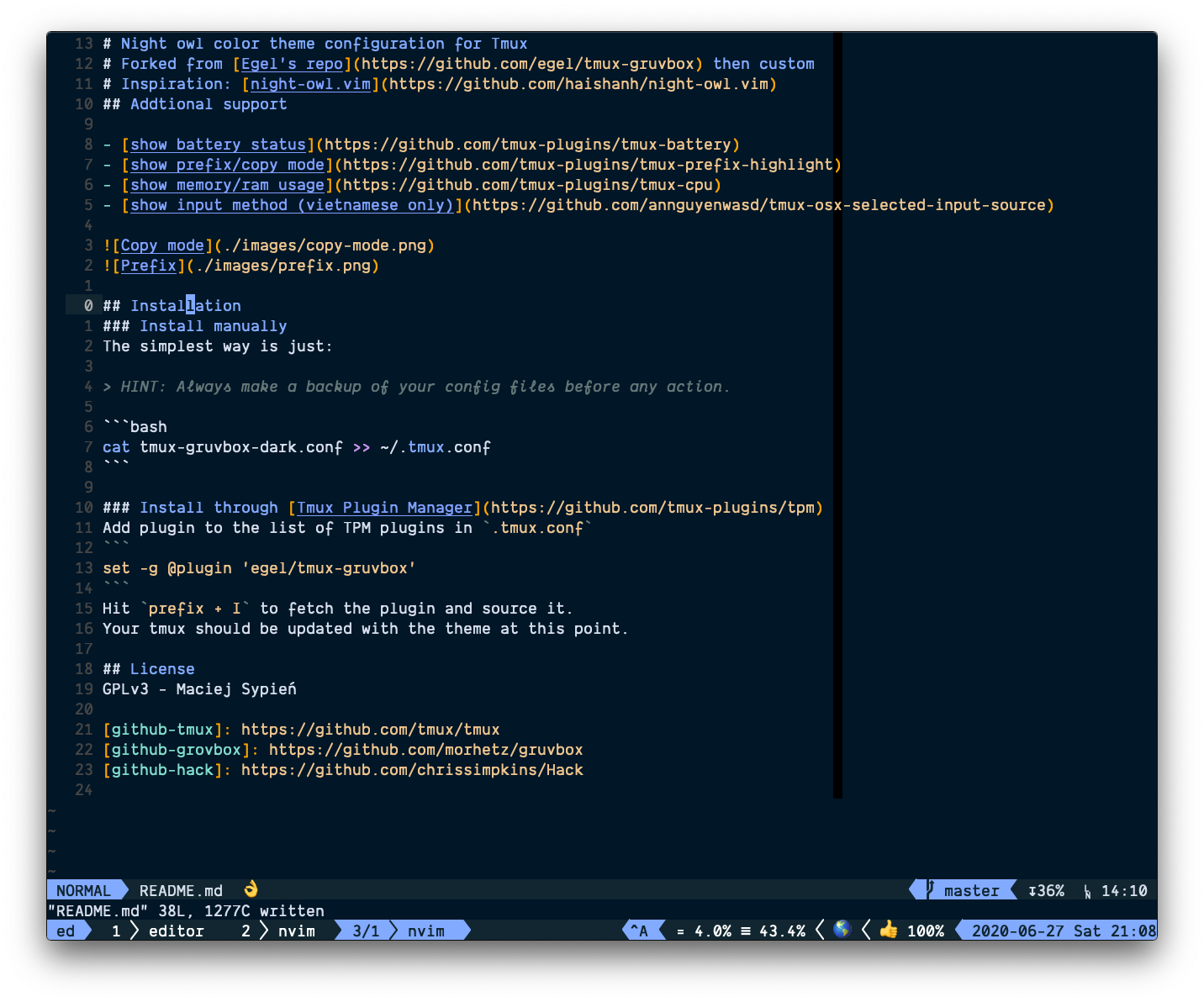Select tmux window '1 editor'
The width and height of the screenshot is (1204, 1002).
[x=158, y=931]
